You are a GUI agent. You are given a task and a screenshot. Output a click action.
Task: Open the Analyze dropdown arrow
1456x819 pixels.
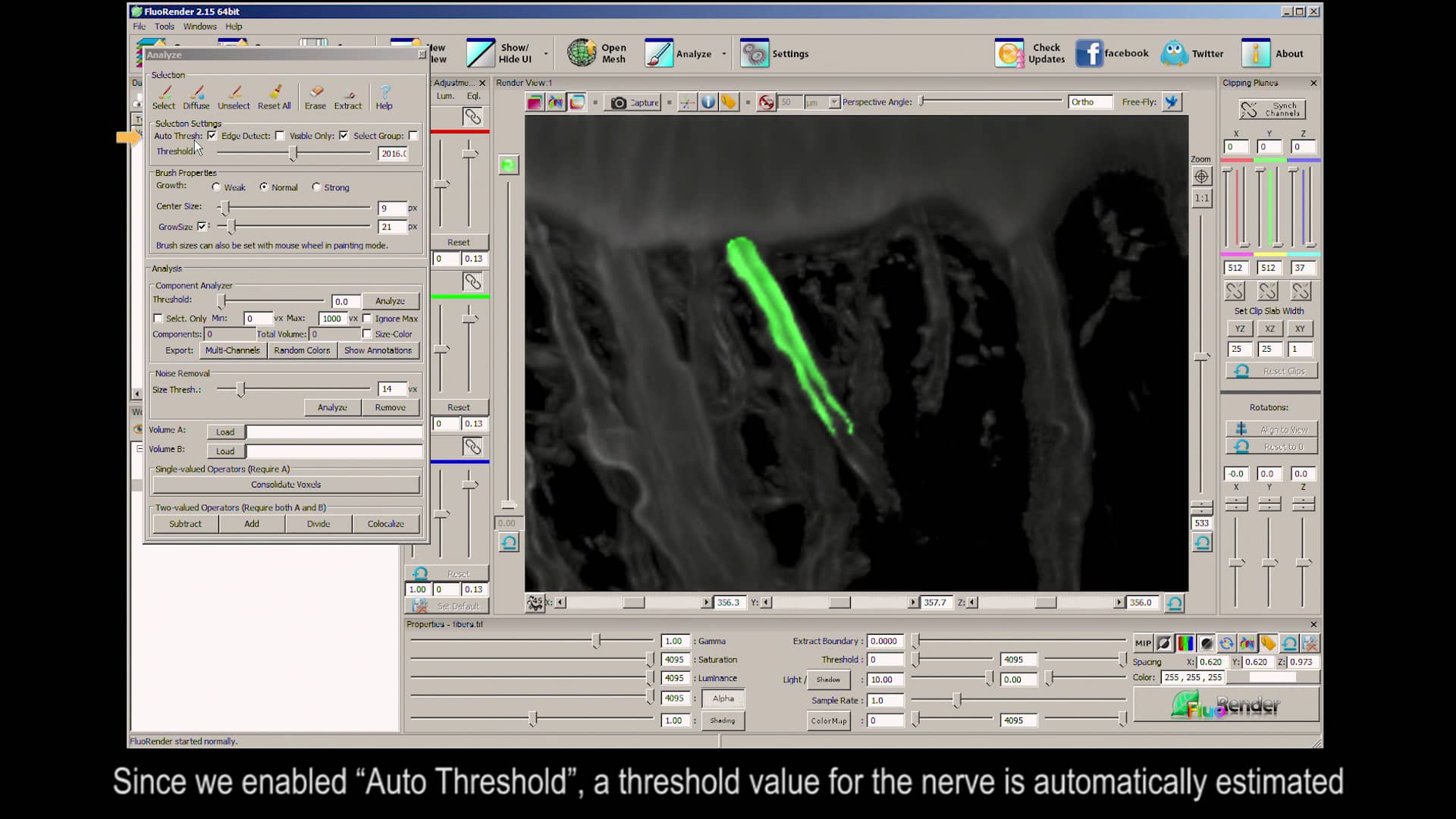(x=723, y=54)
